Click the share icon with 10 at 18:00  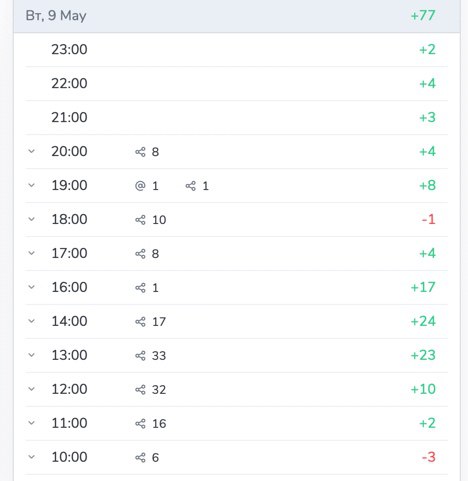tap(140, 220)
